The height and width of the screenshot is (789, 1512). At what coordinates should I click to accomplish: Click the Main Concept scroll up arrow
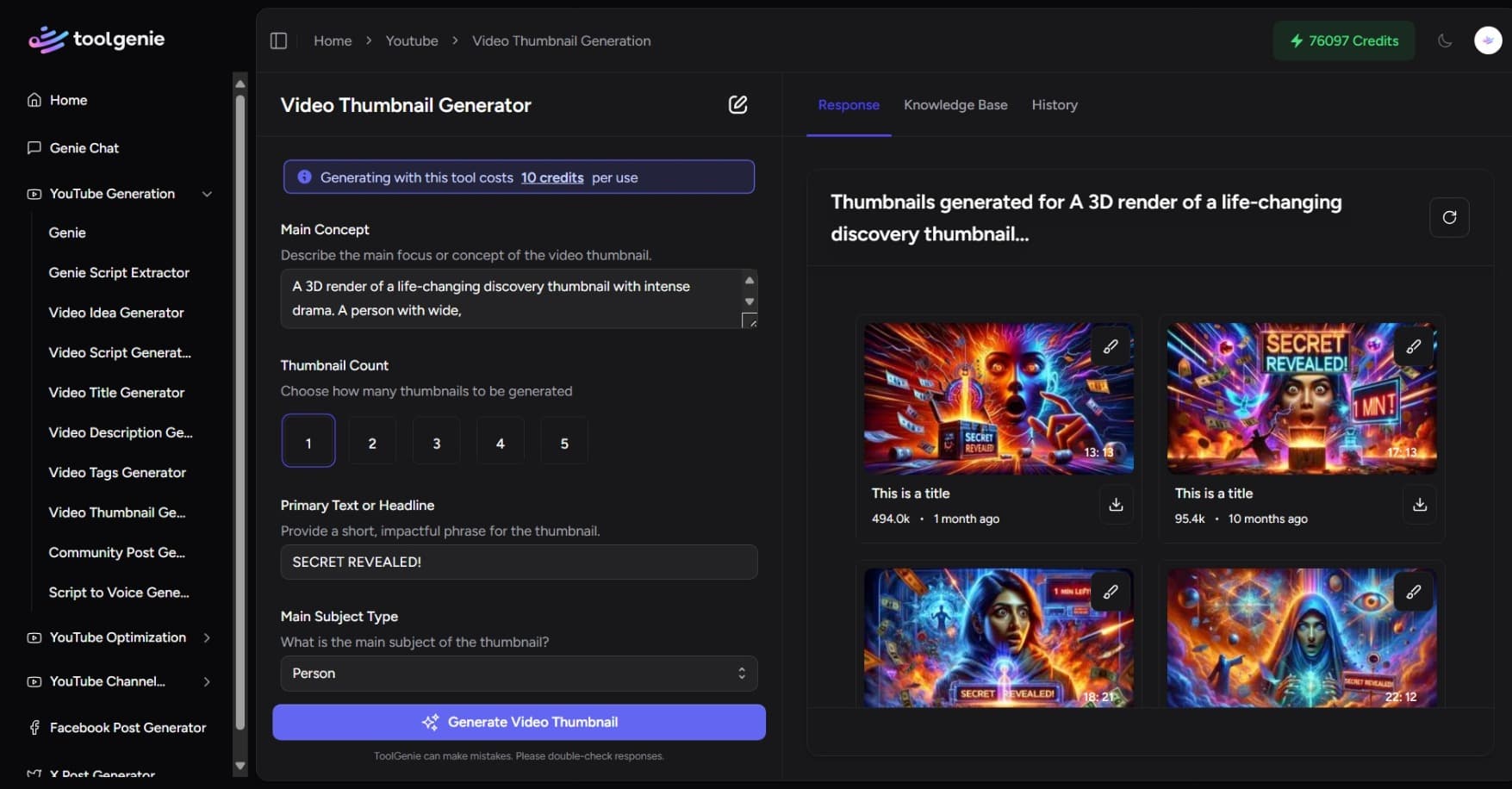coord(750,280)
